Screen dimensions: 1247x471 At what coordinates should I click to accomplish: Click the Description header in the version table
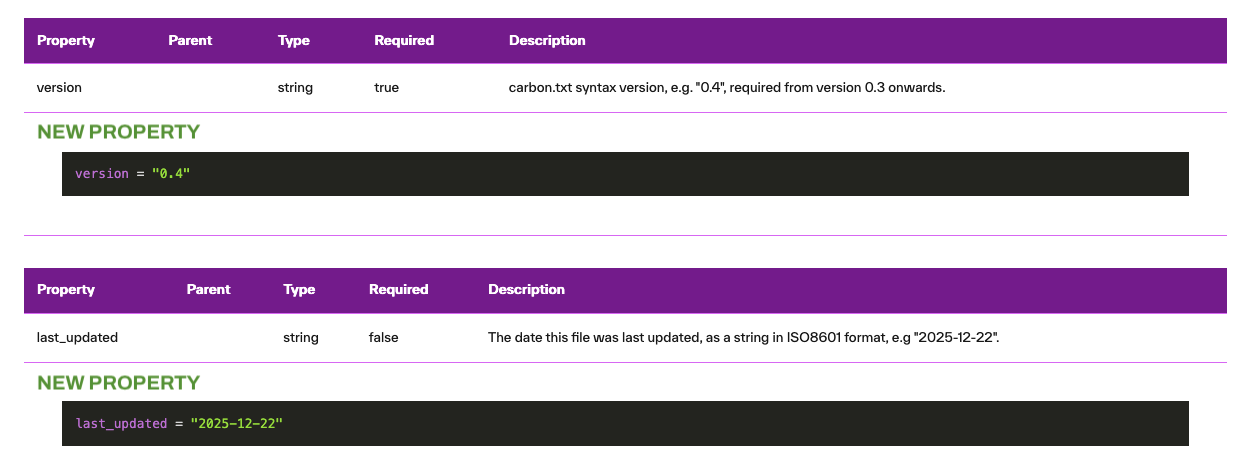click(547, 41)
